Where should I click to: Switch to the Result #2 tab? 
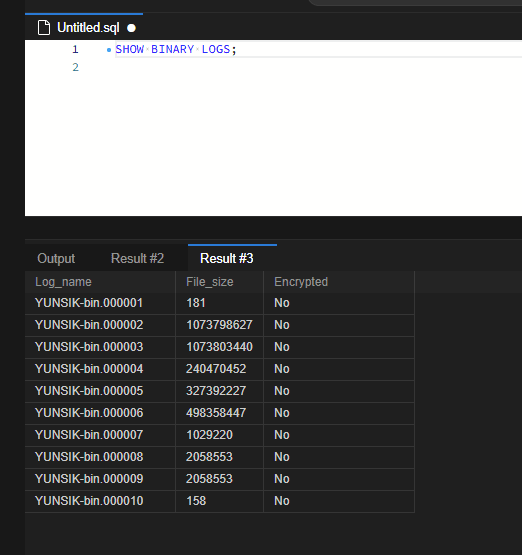tap(137, 258)
